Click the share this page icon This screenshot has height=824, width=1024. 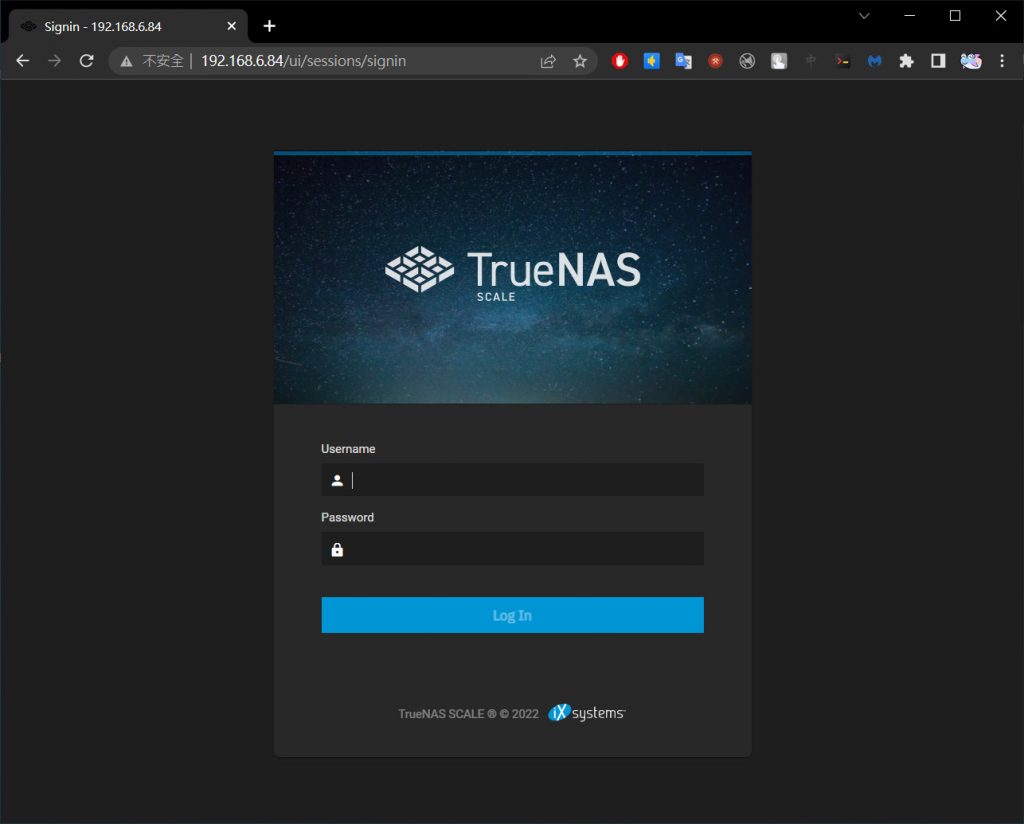tap(548, 61)
